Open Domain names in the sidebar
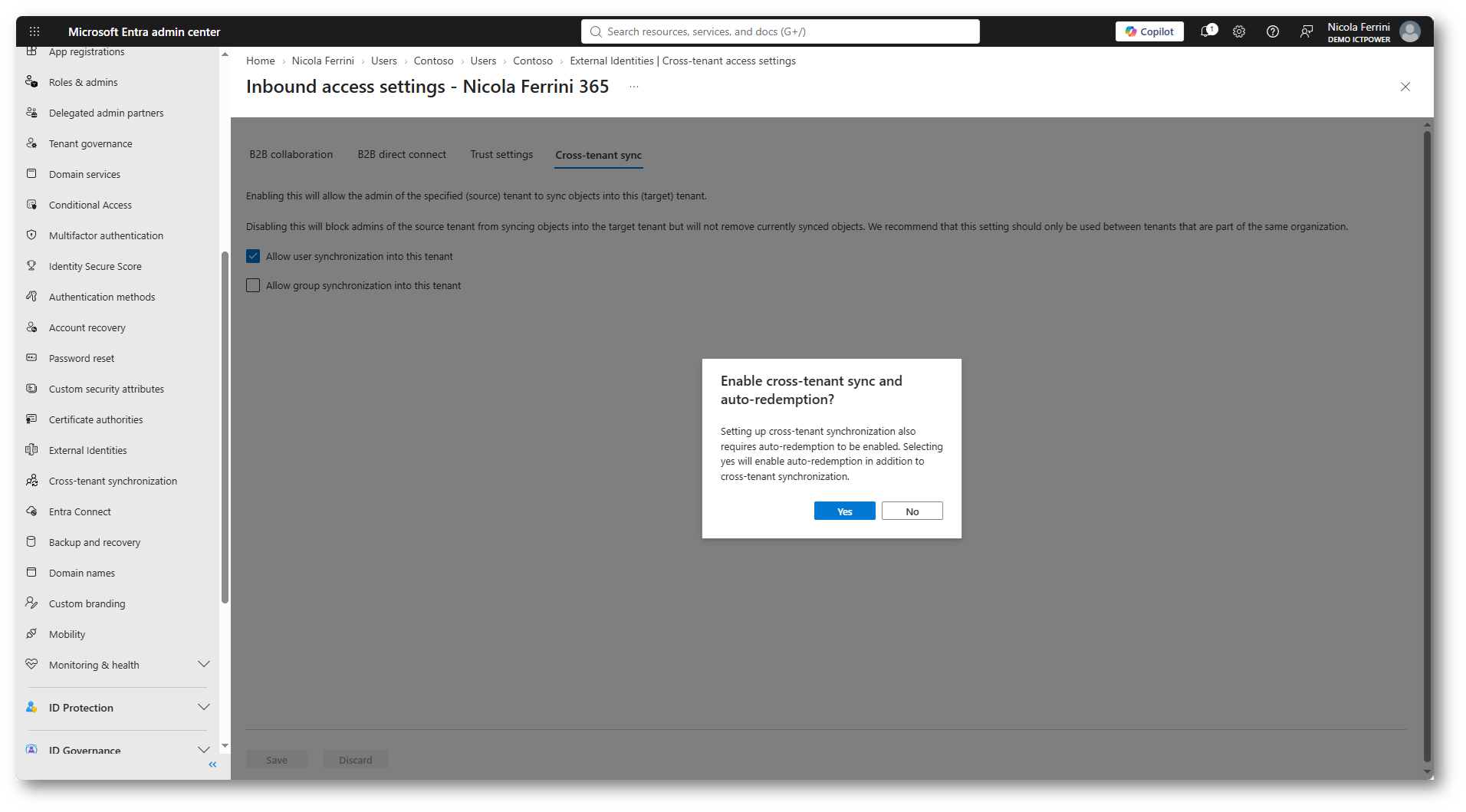The image size is (1466, 812). click(x=82, y=573)
